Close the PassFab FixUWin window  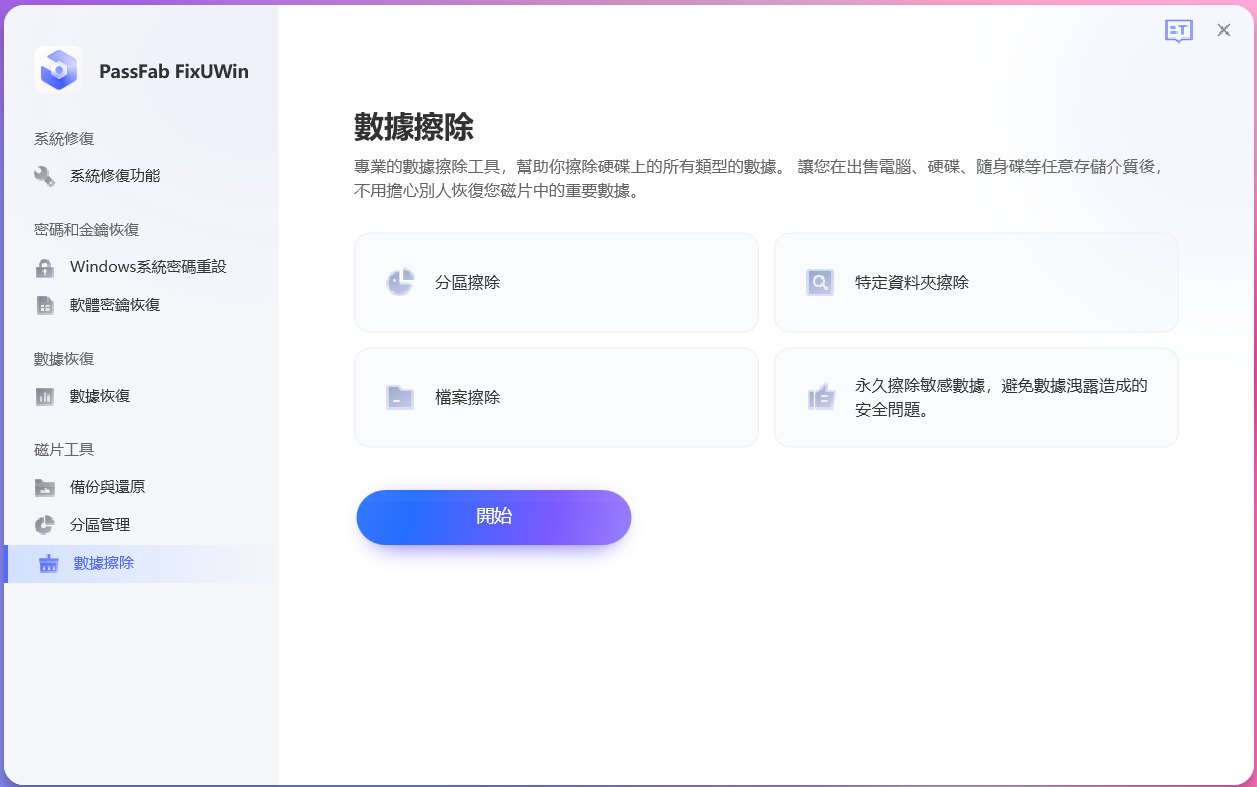point(1224,30)
